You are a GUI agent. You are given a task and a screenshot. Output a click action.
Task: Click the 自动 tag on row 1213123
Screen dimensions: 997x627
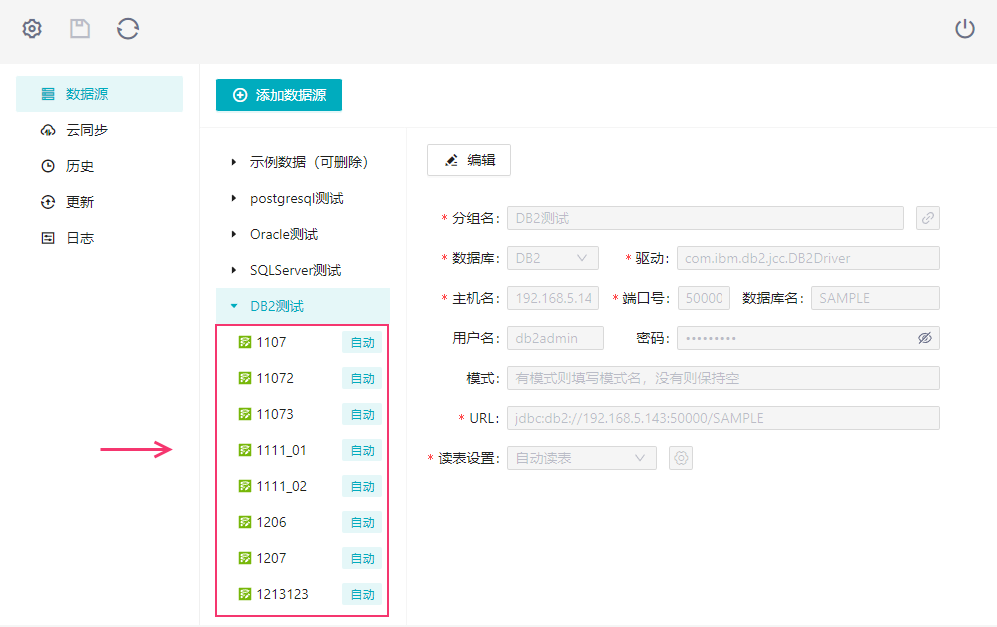[362, 594]
